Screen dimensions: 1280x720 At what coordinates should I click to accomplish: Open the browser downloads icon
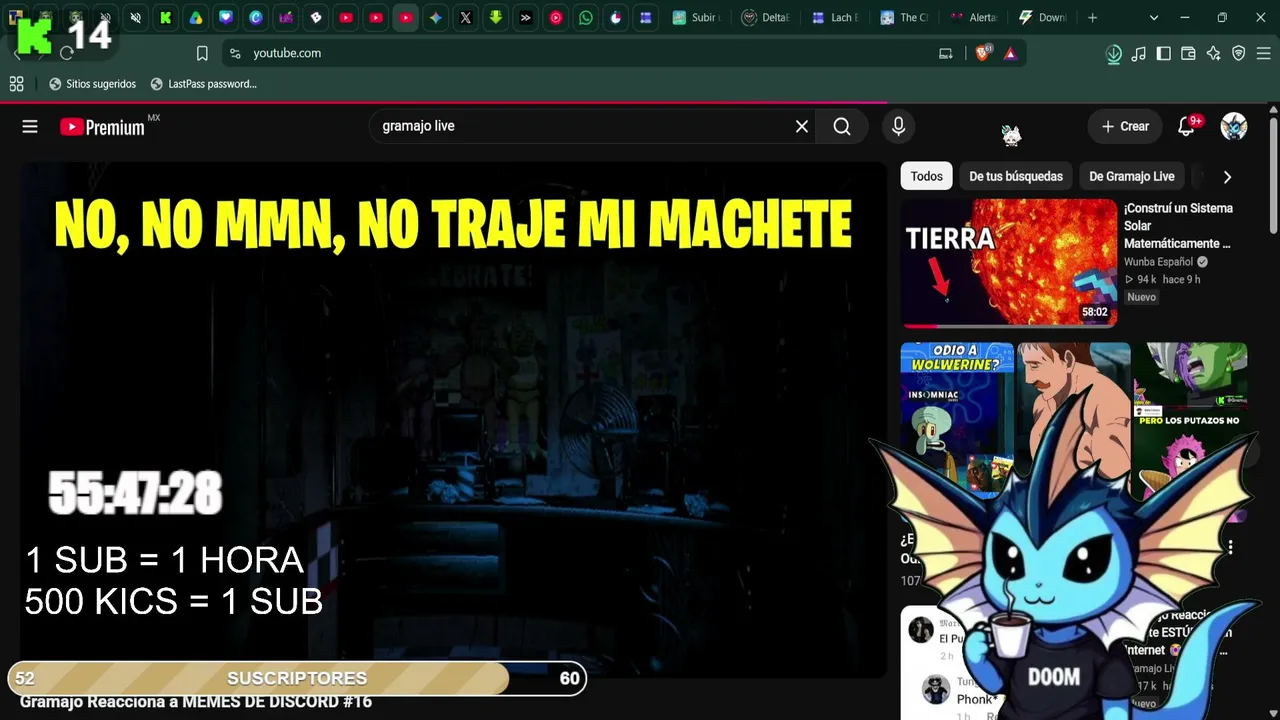tap(1114, 53)
